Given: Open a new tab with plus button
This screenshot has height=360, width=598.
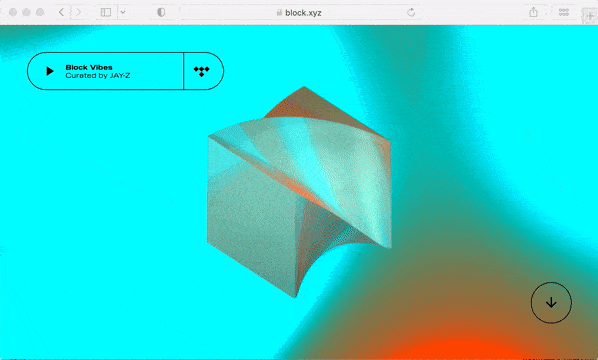Looking at the screenshot, I should click(x=590, y=16).
